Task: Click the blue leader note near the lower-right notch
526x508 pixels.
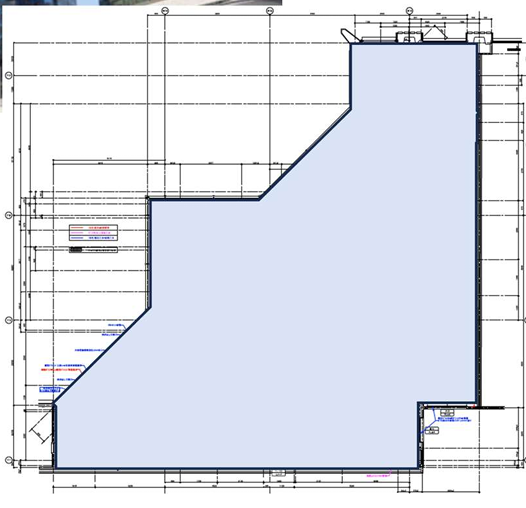Action: coord(454,419)
